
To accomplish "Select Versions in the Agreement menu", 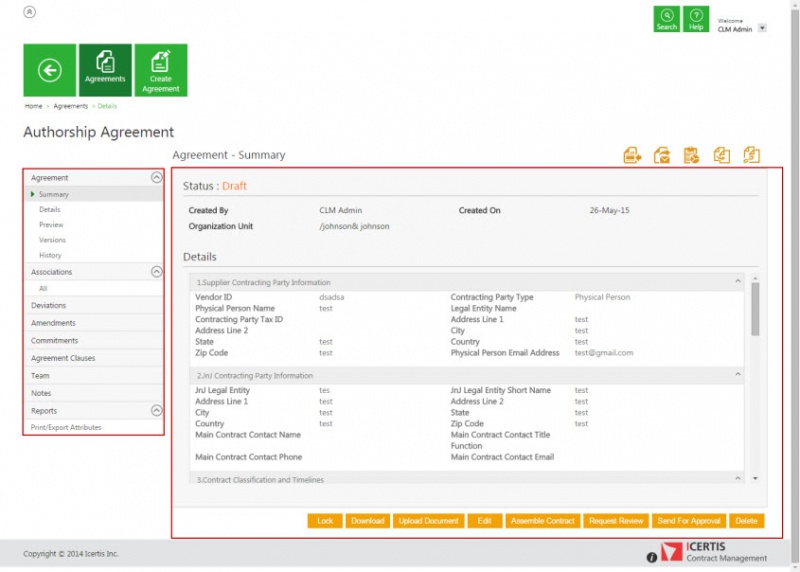I will click(x=52, y=240).
